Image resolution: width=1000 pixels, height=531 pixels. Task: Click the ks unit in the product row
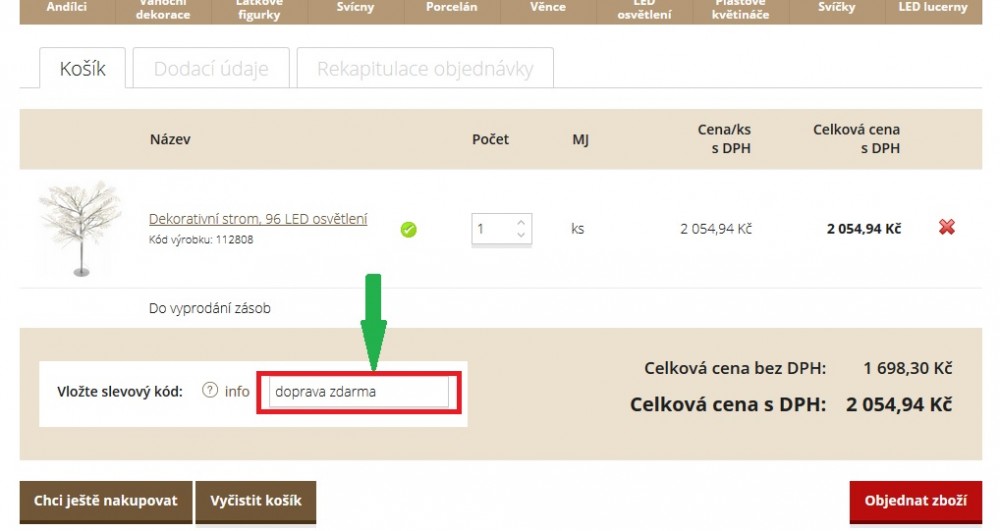coord(577,228)
